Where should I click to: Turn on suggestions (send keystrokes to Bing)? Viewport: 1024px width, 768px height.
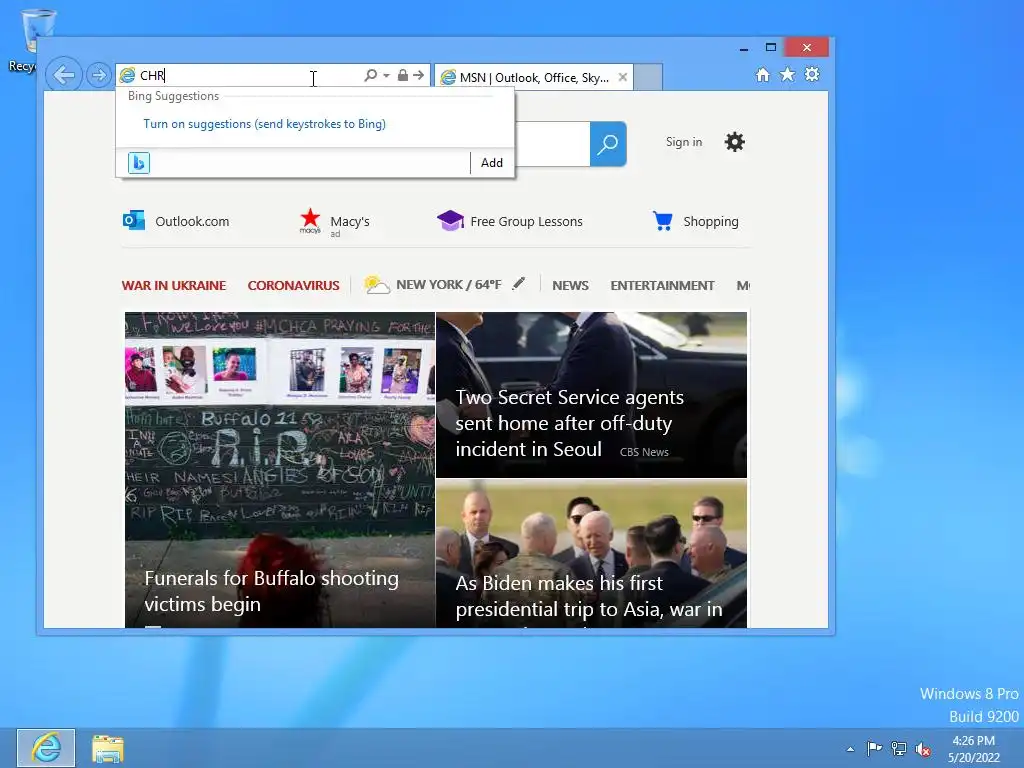tap(264, 124)
